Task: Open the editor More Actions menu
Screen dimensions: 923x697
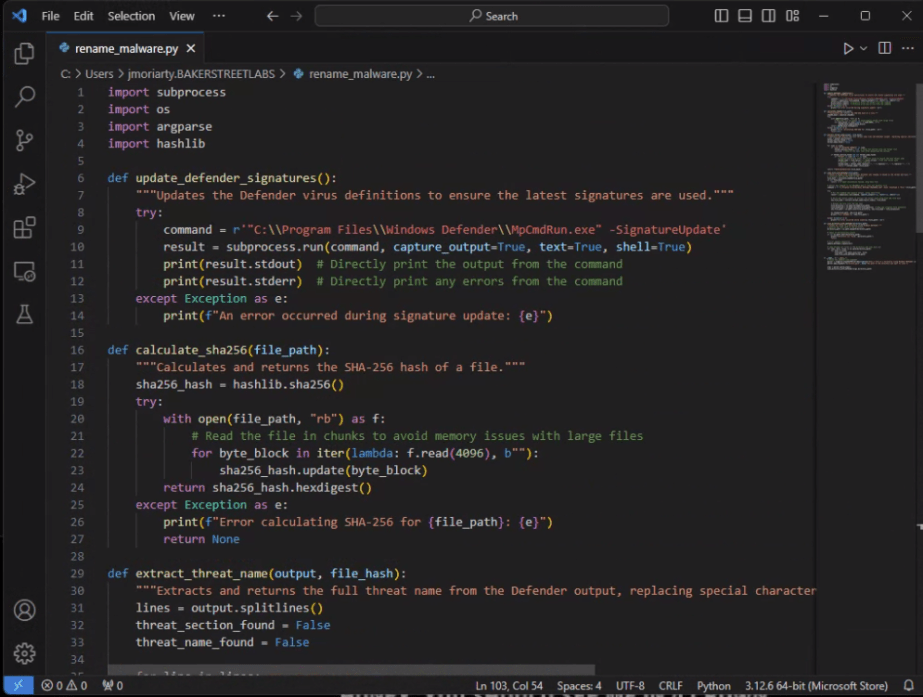Action: coord(909,47)
